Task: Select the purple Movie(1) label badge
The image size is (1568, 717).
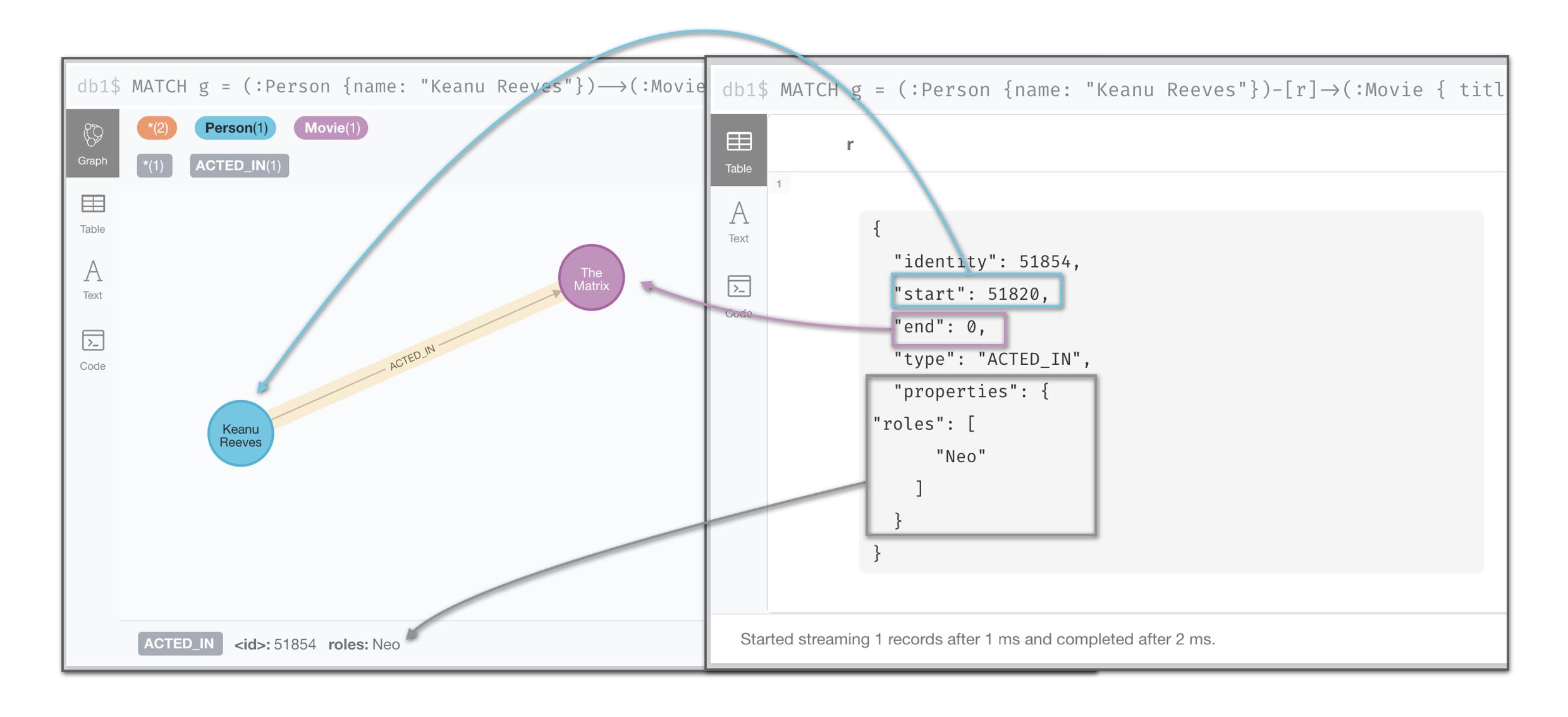Action: pos(331,128)
